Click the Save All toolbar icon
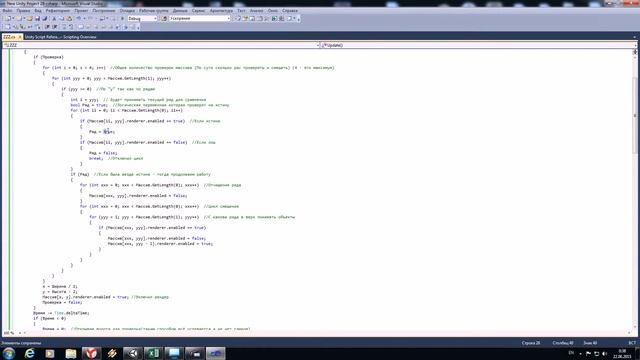This screenshot has height=360, width=640. [44, 18]
